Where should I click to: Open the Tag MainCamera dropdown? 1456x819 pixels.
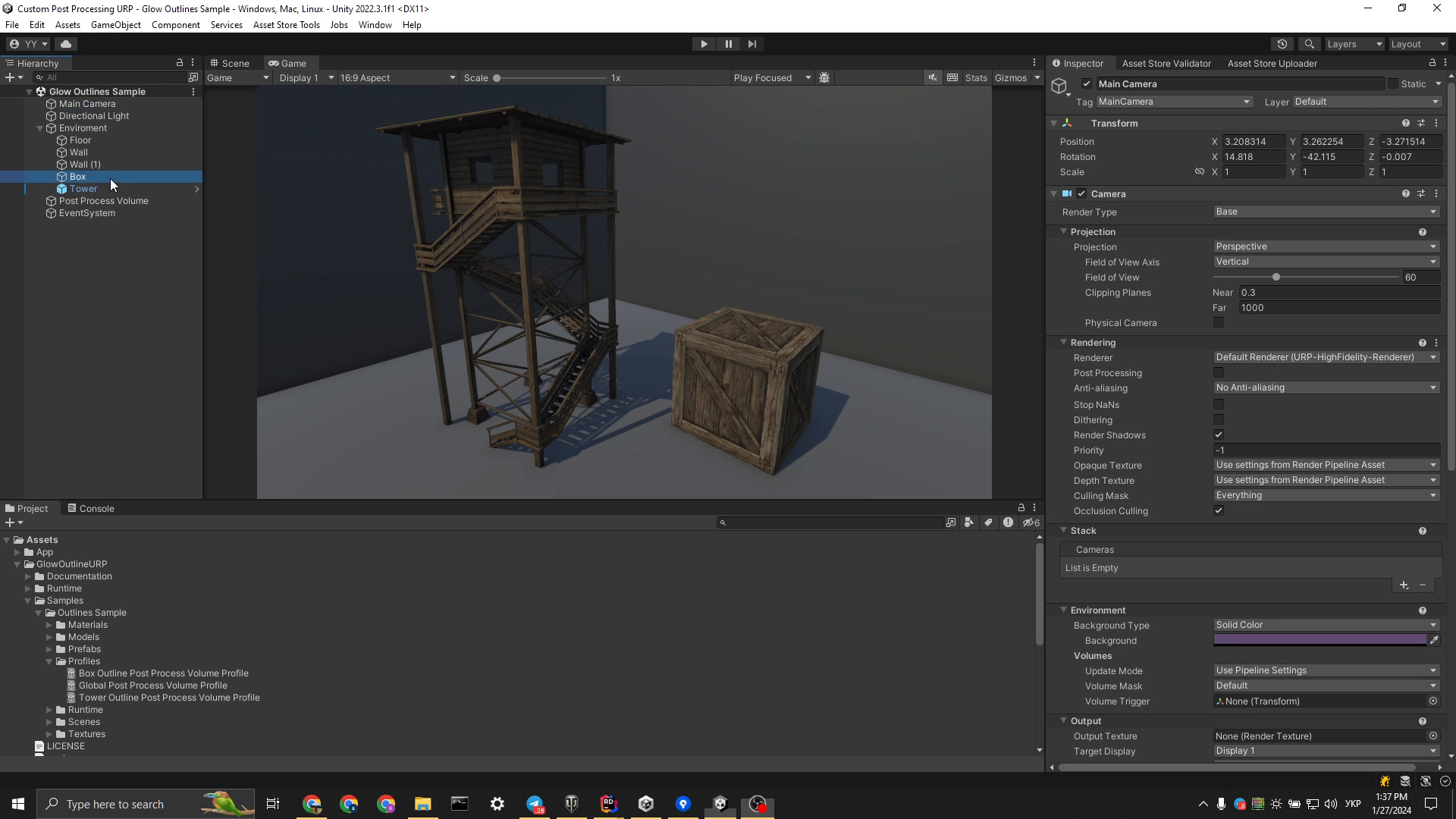point(1174,102)
